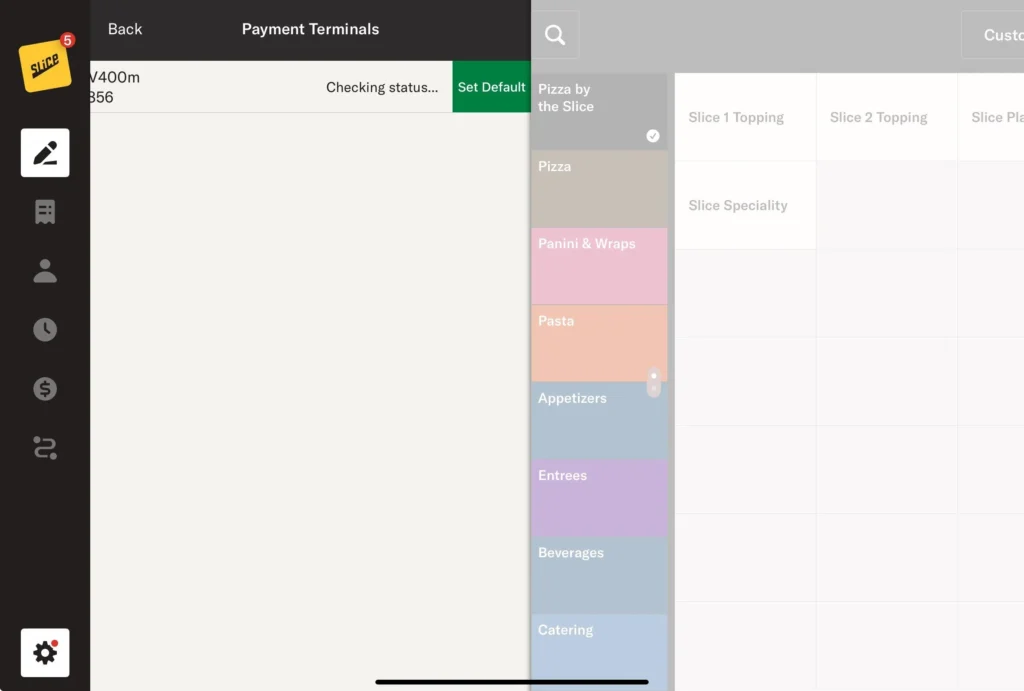Open the order entry pencil icon

tap(45, 153)
